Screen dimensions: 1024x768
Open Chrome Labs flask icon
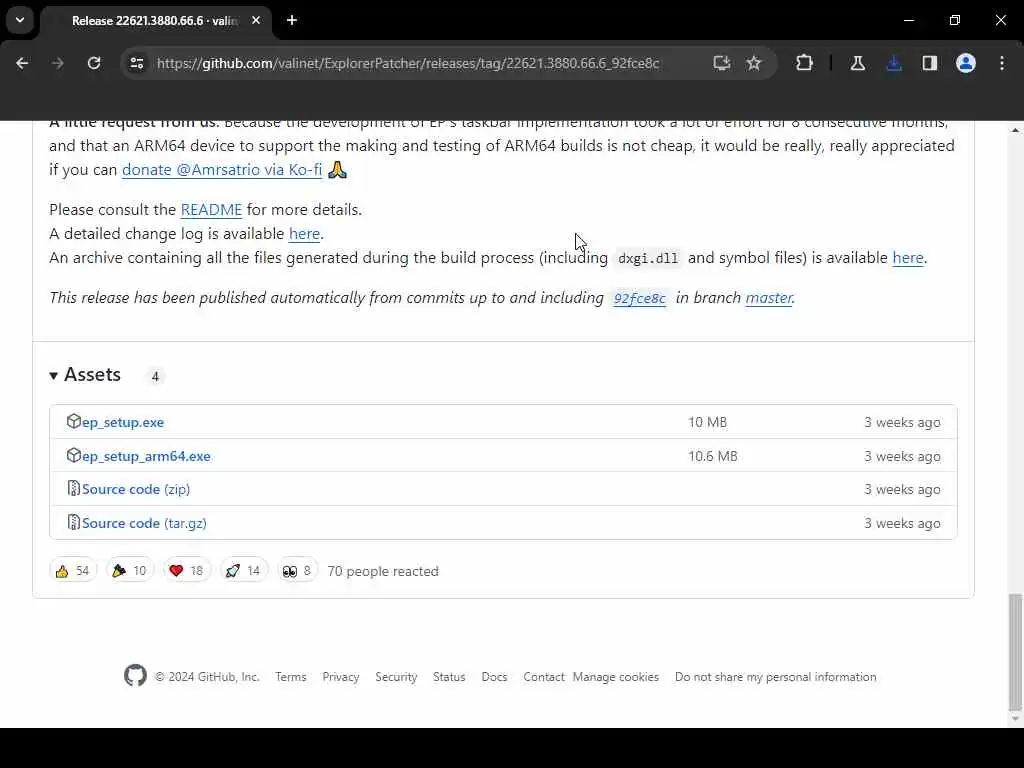tap(857, 63)
